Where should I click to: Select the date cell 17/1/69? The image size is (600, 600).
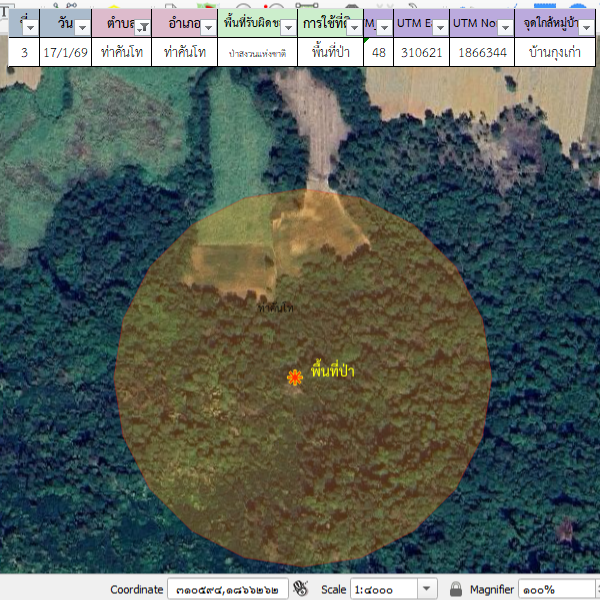64,52
